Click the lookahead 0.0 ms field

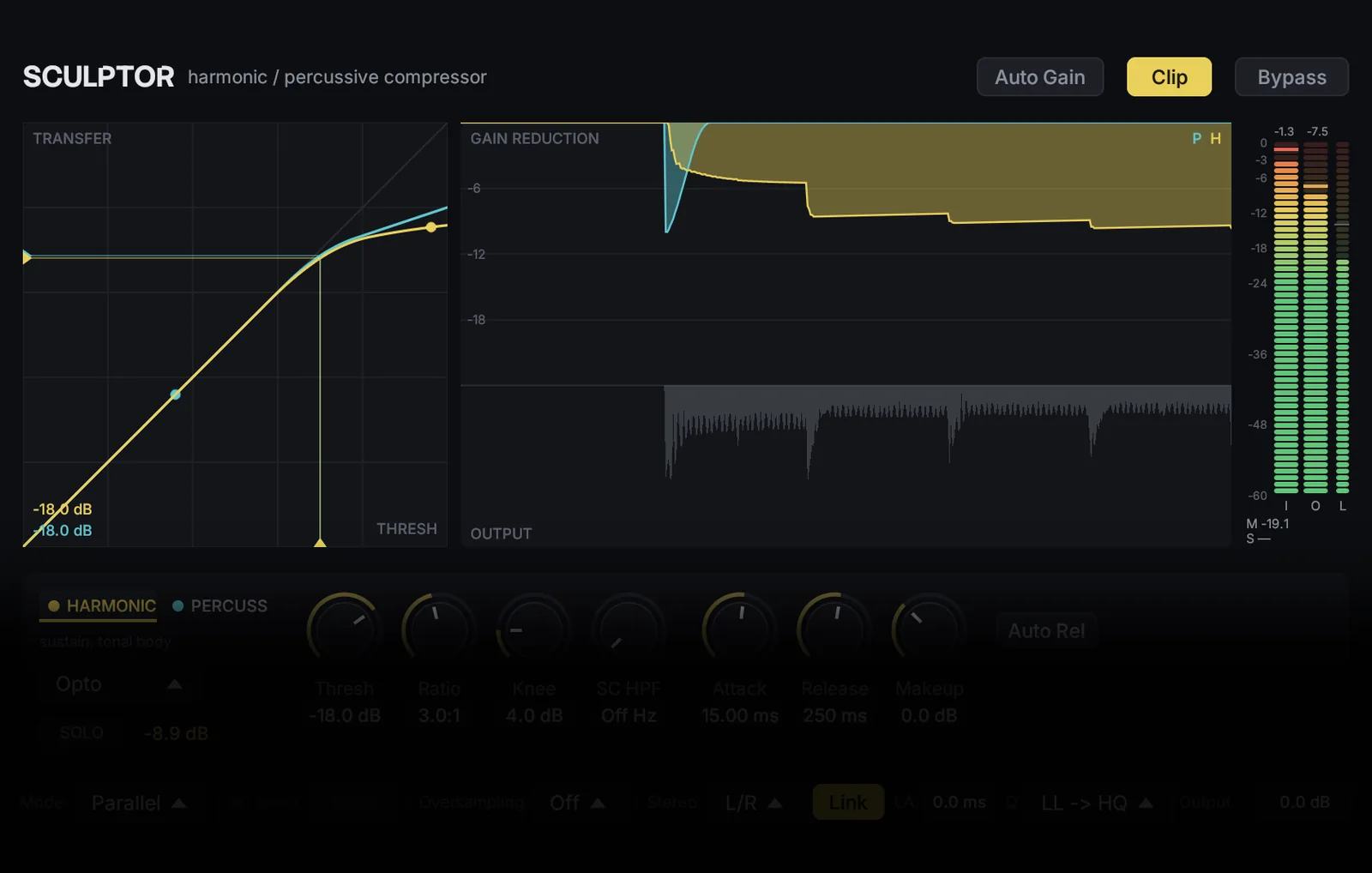pos(959,803)
